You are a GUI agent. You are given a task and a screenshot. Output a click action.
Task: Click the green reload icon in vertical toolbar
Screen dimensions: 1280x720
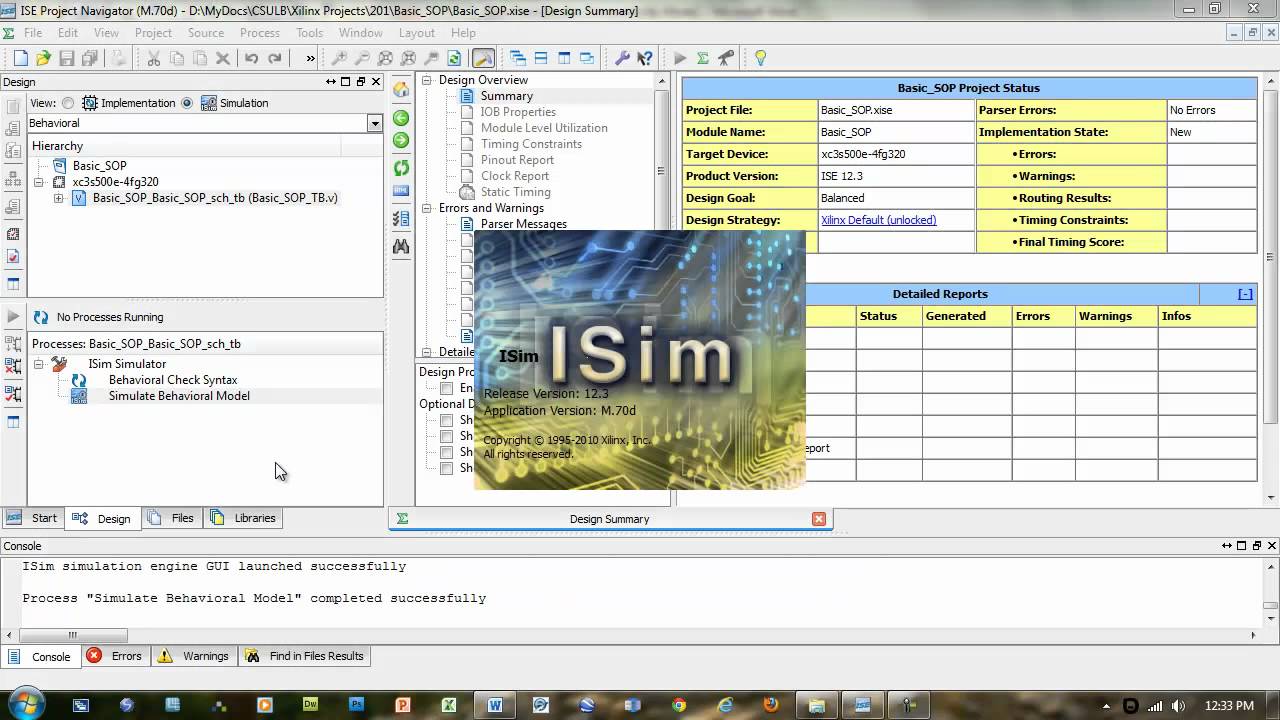[x=401, y=168]
